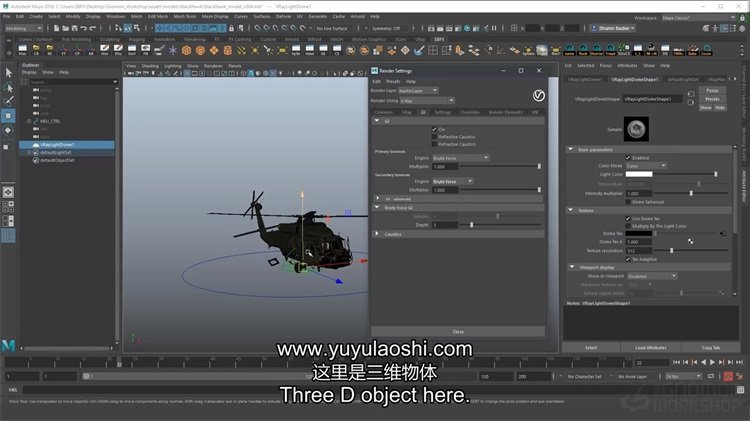Click the Save Scene disk icon
The image size is (750, 421).
tap(75, 28)
